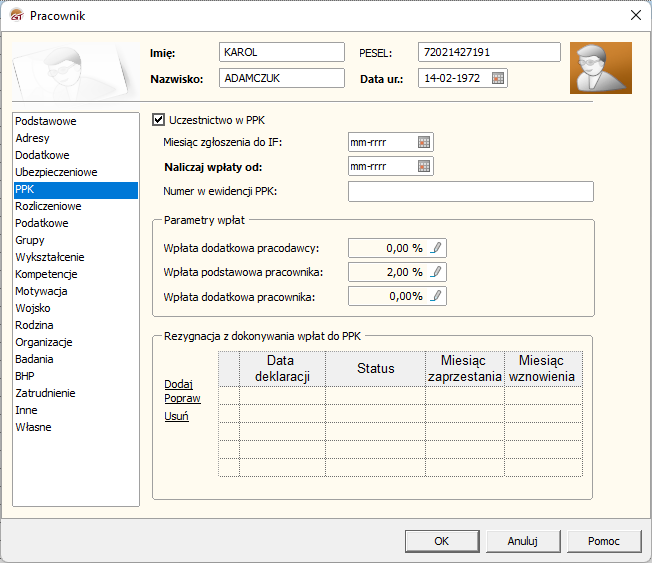
Task: Click Wpłata podstawowa pracownika value 2,00 %
Action: pos(404,272)
